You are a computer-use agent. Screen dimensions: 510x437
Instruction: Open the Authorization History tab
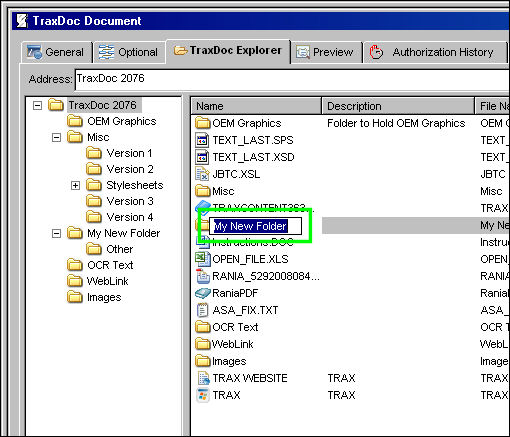[x=435, y=52]
